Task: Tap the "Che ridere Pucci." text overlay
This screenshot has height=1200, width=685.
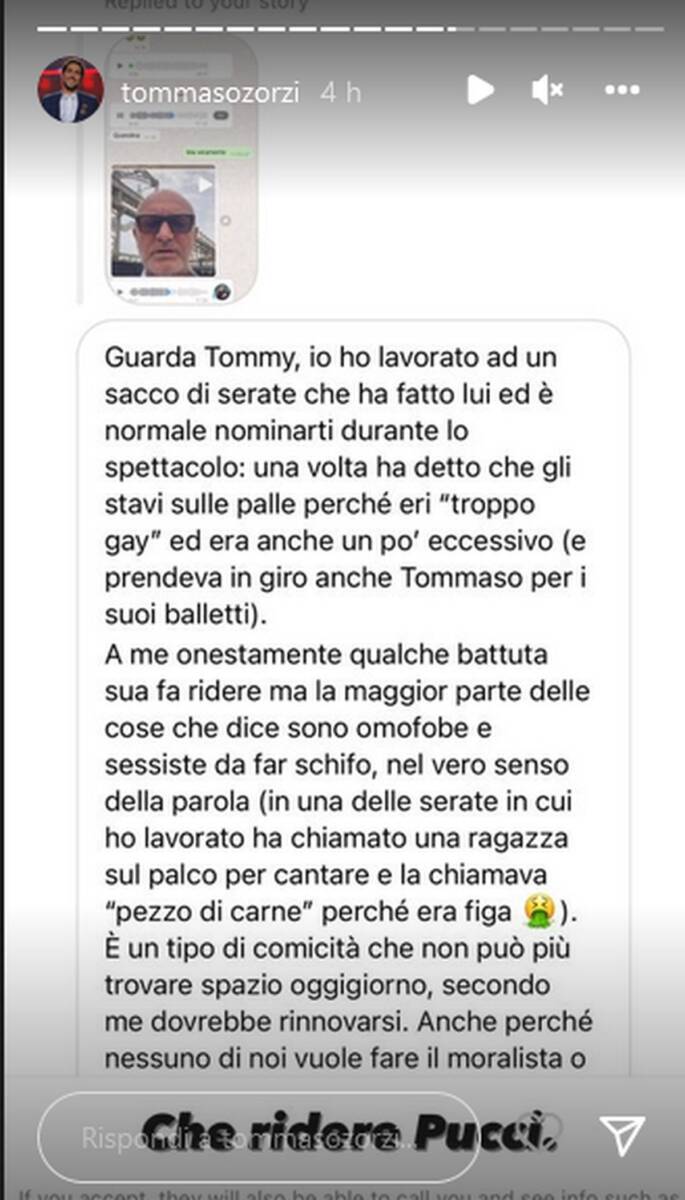Action: pyautogui.click(x=347, y=1131)
